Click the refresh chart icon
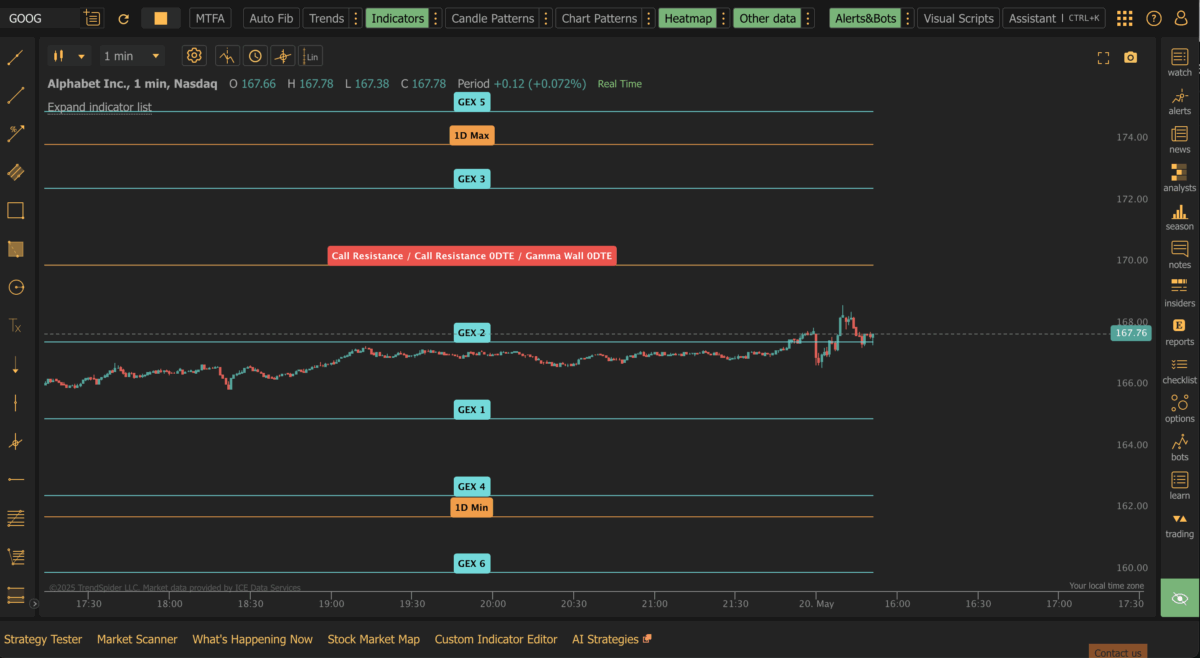The width and height of the screenshot is (1200, 658). (123, 18)
